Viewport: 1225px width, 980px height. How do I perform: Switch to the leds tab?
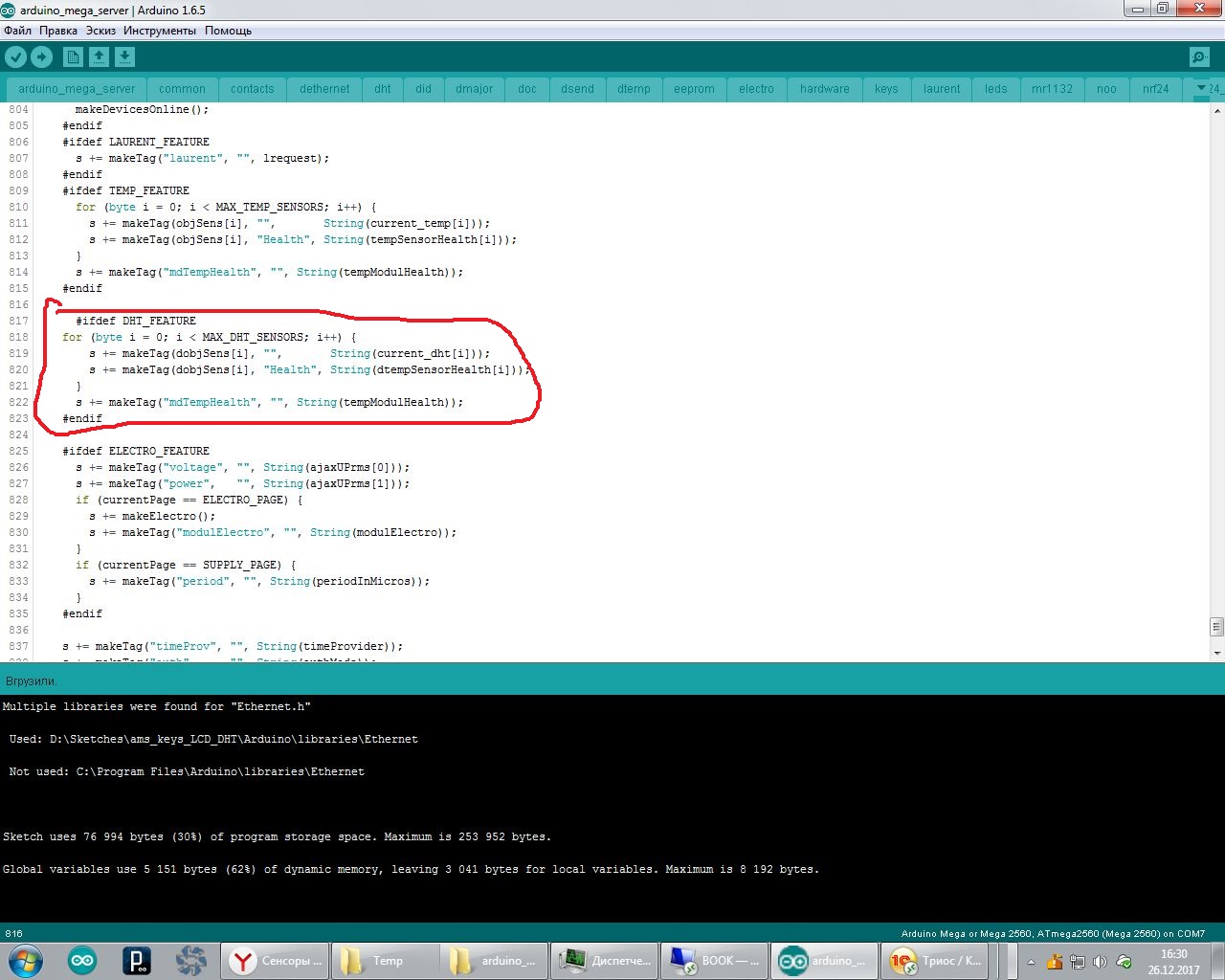[x=996, y=89]
